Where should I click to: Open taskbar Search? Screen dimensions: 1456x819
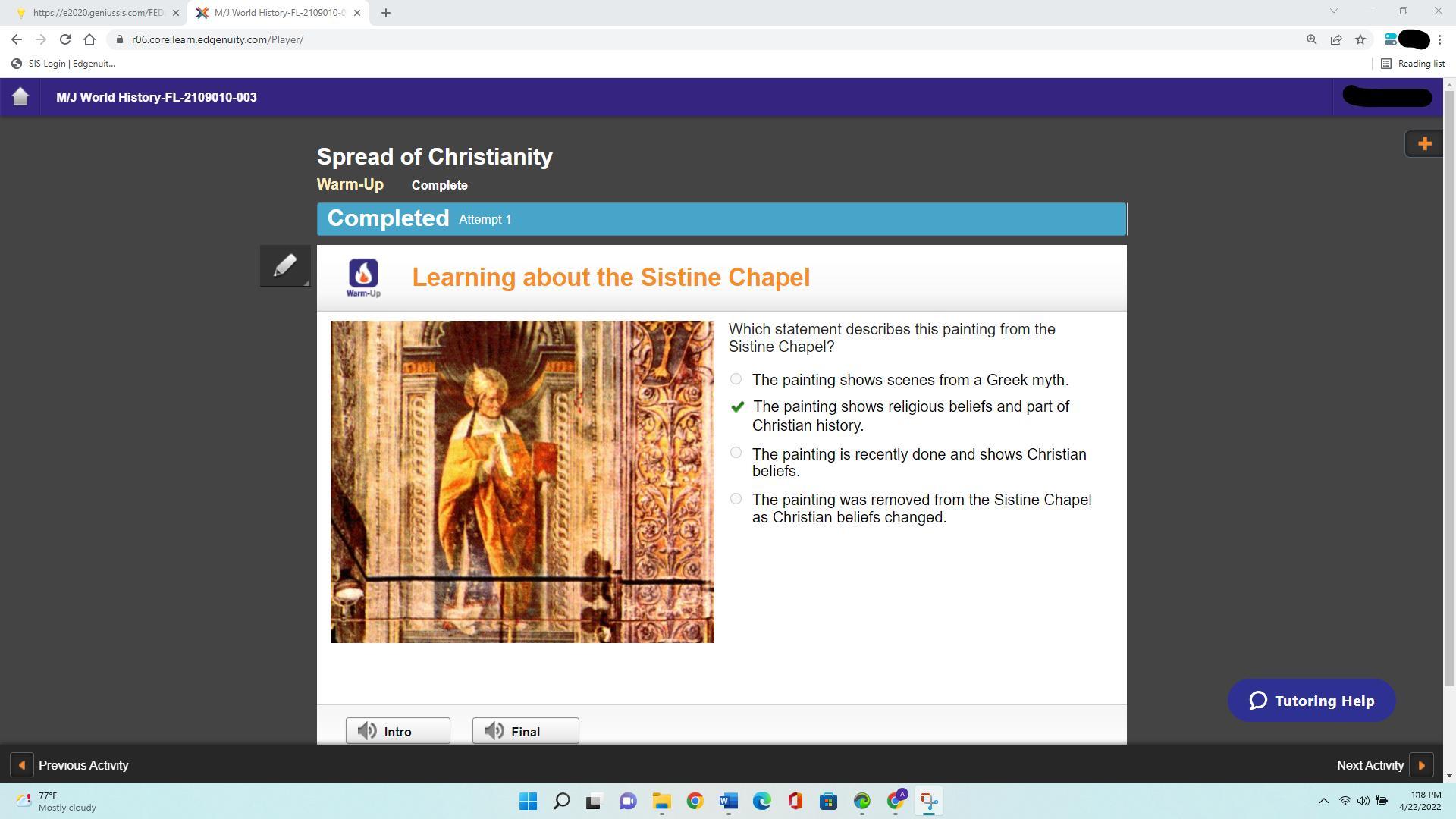562,801
